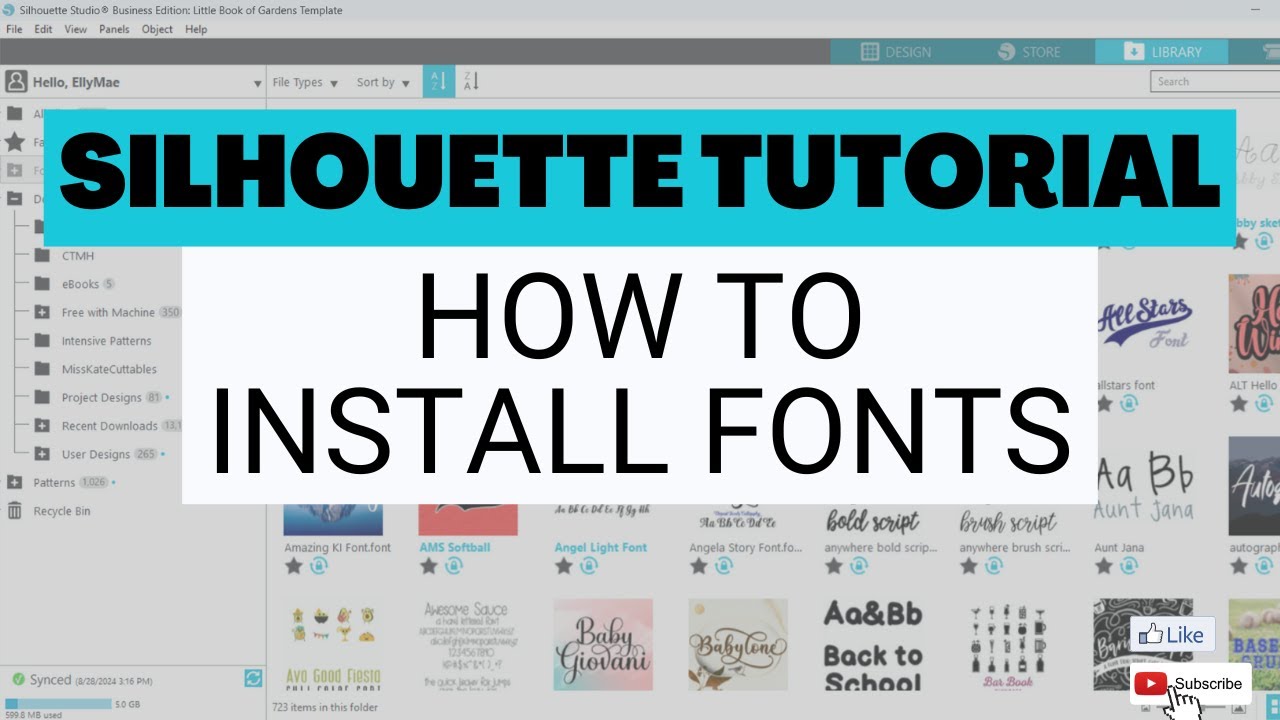Click the library Search field
Image resolution: width=1280 pixels, height=720 pixels.
coord(1215,82)
